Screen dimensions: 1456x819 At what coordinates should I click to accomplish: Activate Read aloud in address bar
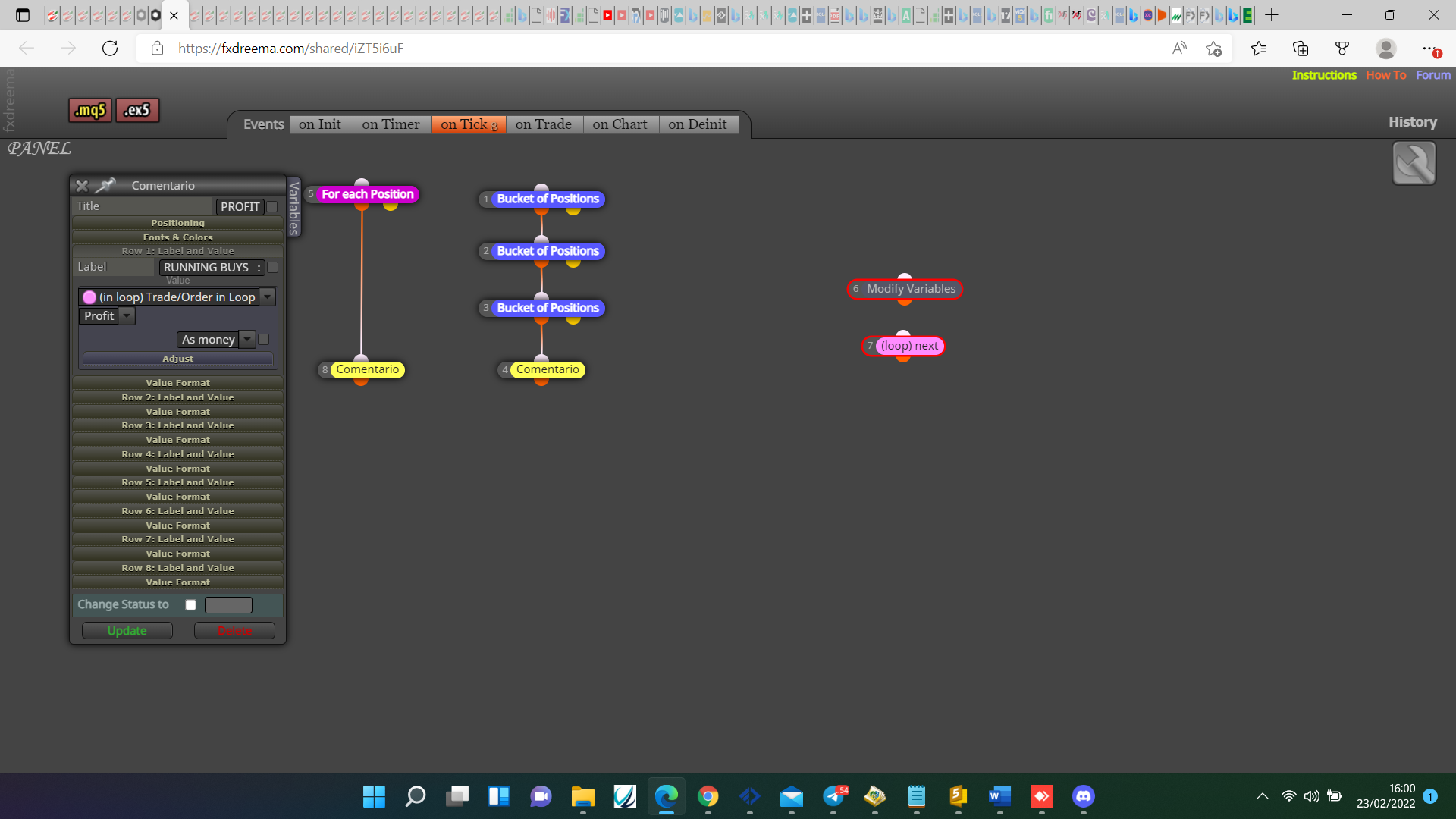(x=1179, y=49)
